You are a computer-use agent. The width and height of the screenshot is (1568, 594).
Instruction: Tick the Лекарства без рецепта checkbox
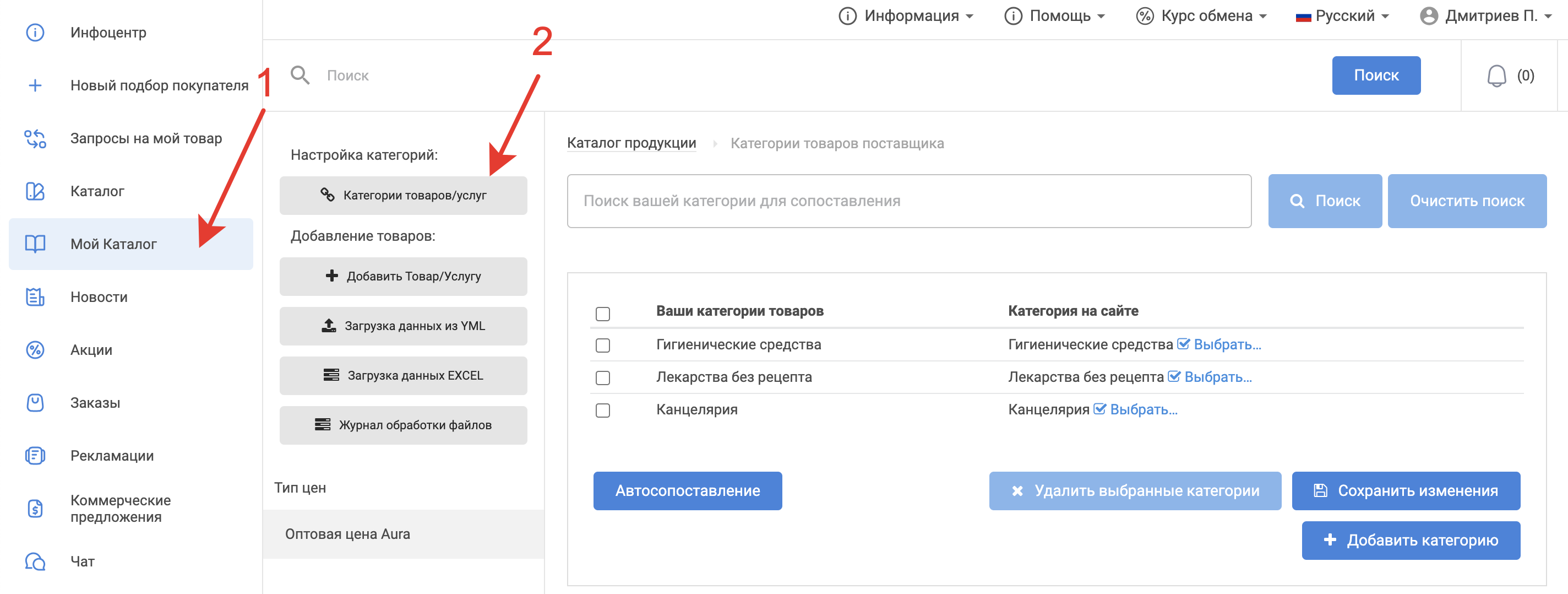(603, 377)
